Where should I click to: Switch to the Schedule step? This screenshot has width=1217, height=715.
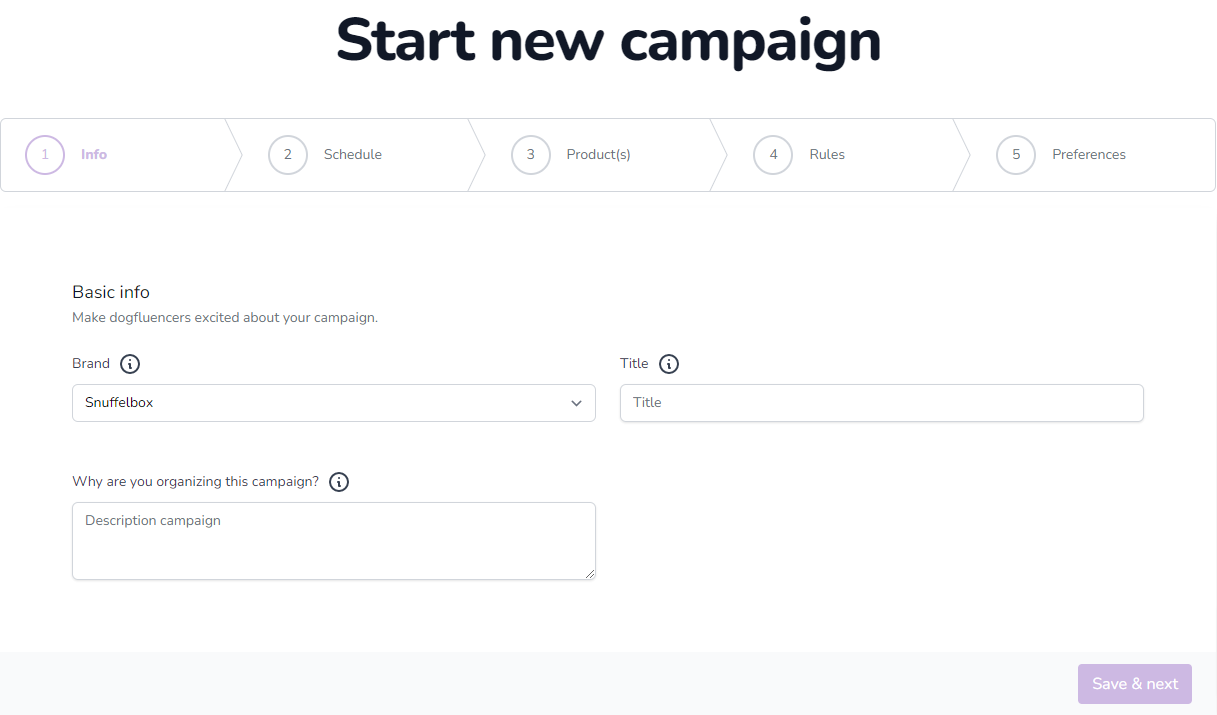352,154
